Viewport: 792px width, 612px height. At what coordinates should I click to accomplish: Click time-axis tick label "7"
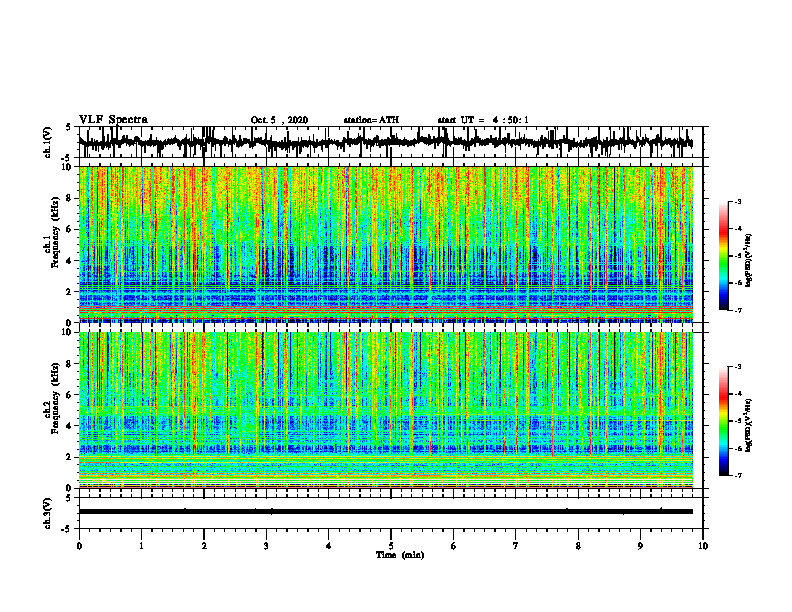point(516,546)
